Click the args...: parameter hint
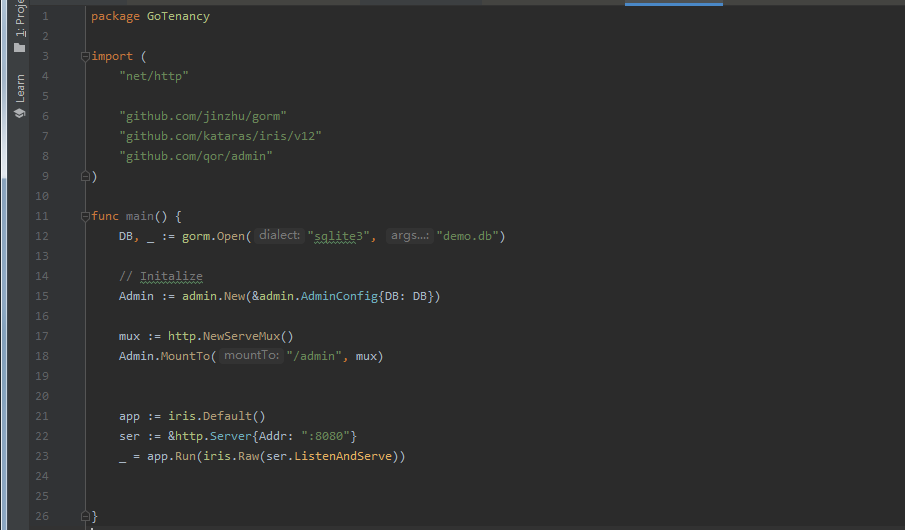 click(410, 235)
